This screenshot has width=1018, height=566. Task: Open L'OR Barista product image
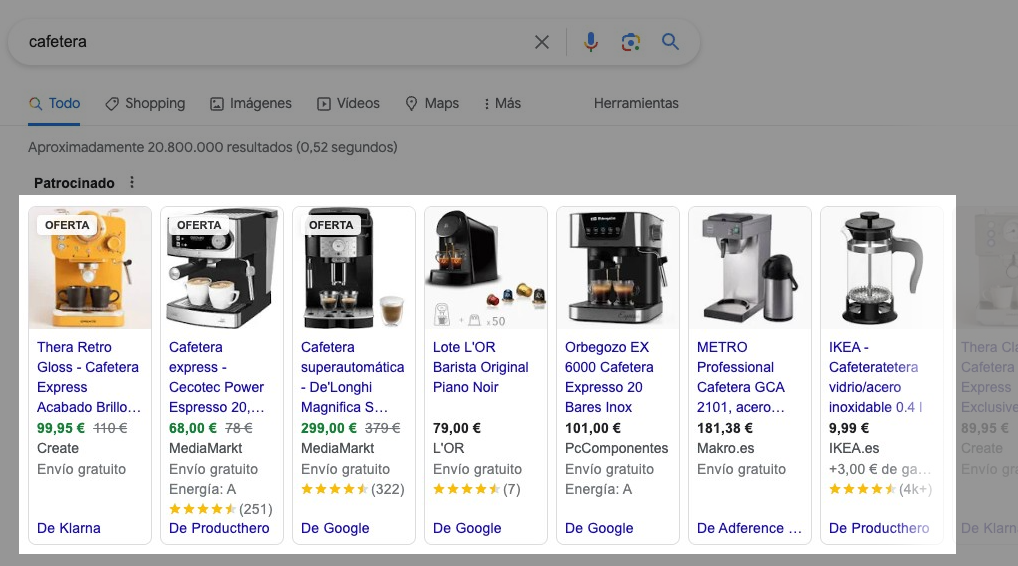click(486, 268)
